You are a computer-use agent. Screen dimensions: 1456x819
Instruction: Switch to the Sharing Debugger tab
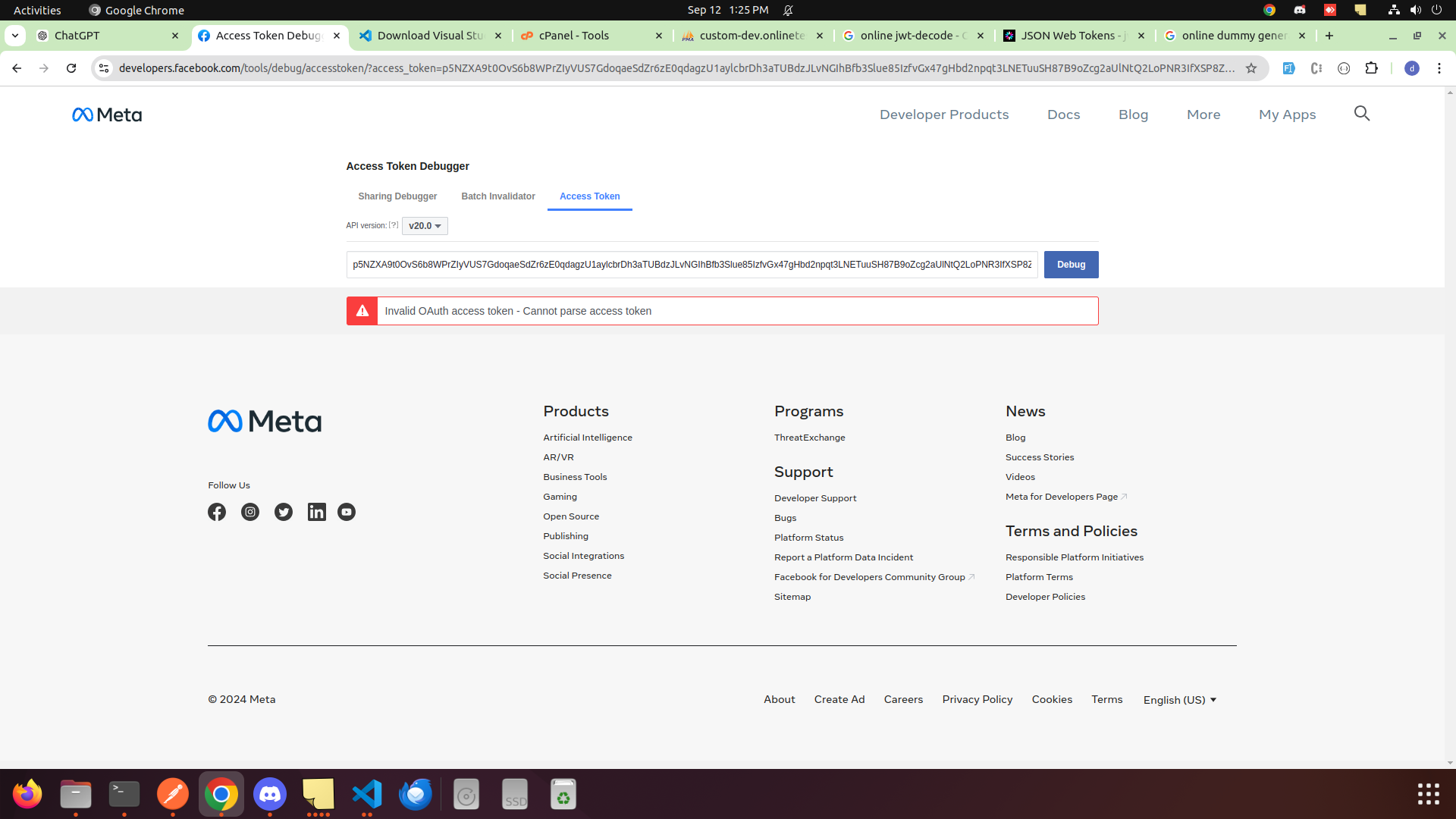[x=397, y=196]
